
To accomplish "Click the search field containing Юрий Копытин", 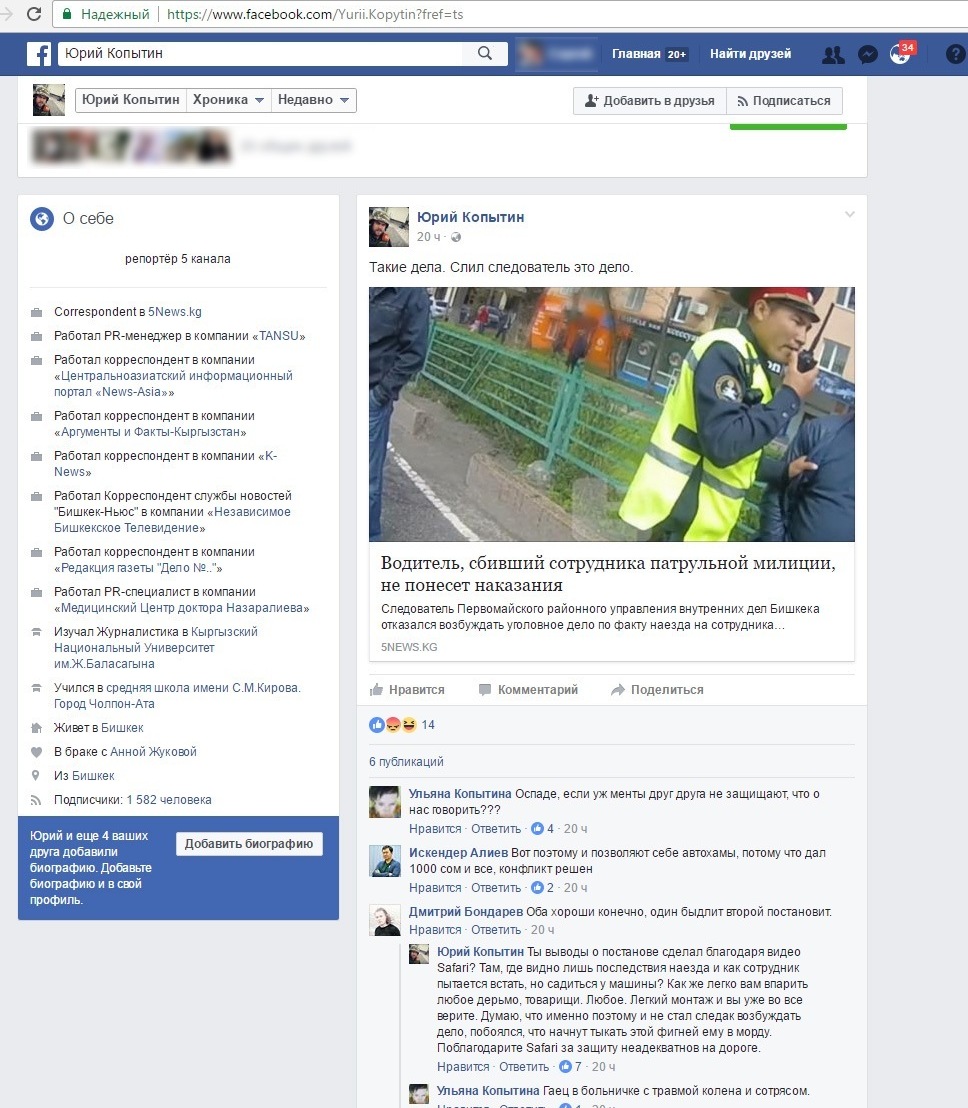I will click(265, 54).
